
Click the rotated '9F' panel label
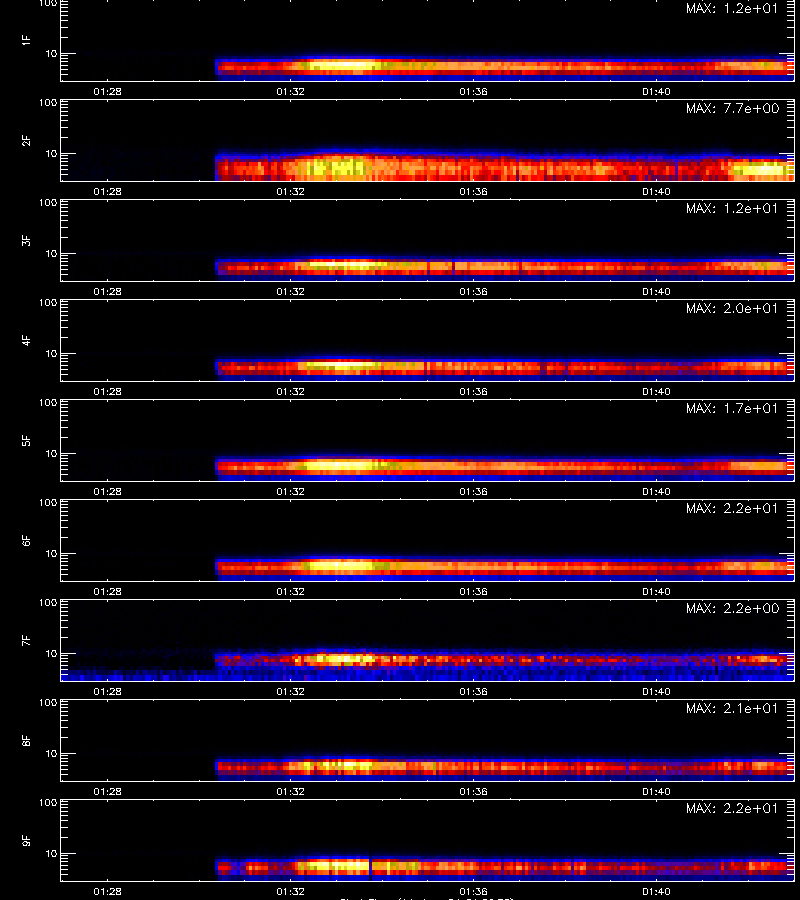coord(26,840)
